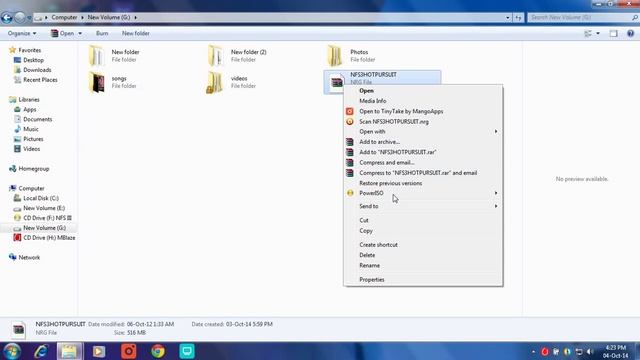Click the Back navigation arrow
Image resolution: width=640 pixels, height=360 pixels.
pos(7,18)
